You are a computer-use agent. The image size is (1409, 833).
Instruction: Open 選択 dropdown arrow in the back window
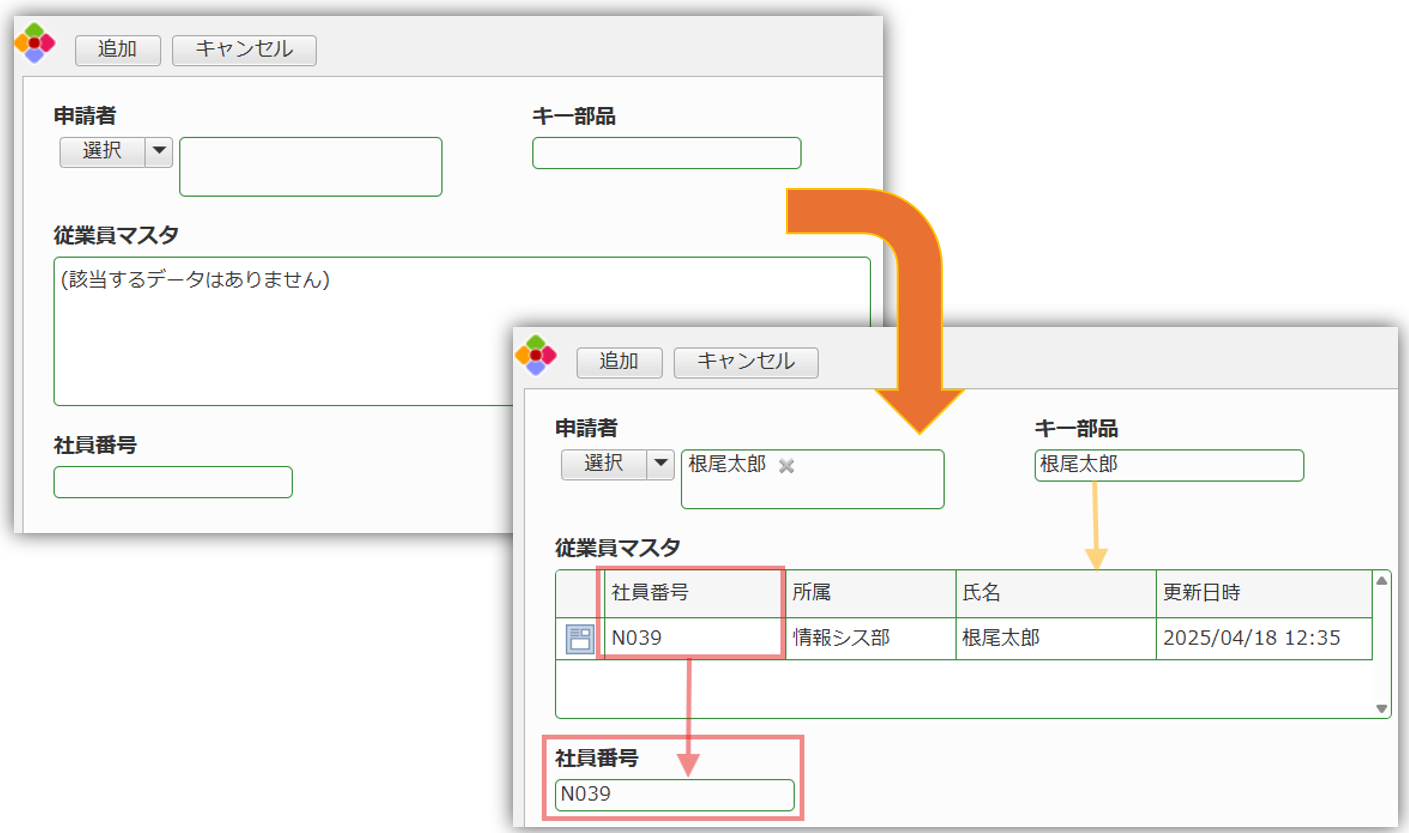point(159,152)
